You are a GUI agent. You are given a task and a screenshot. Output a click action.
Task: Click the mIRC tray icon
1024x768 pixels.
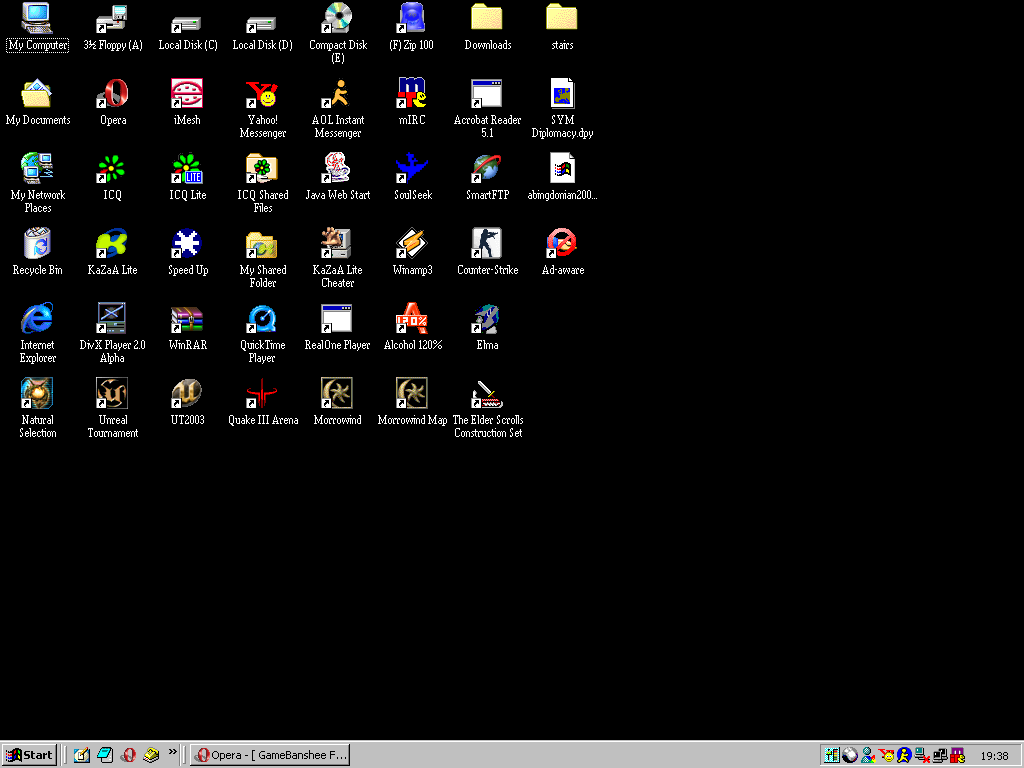click(958, 756)
